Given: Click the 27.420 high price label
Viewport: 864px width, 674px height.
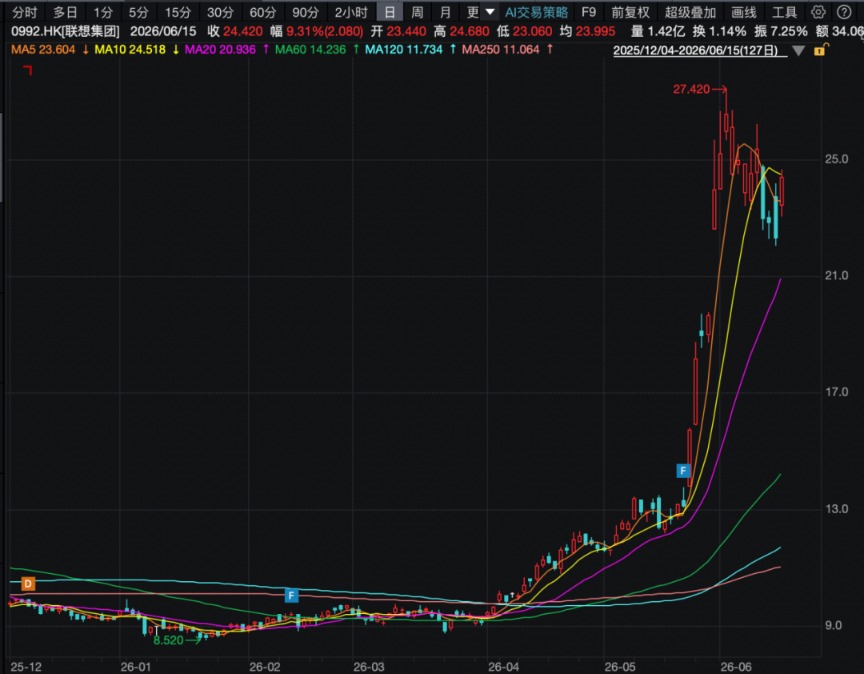Looking at the screenshot, I should [x=691, y=89].
